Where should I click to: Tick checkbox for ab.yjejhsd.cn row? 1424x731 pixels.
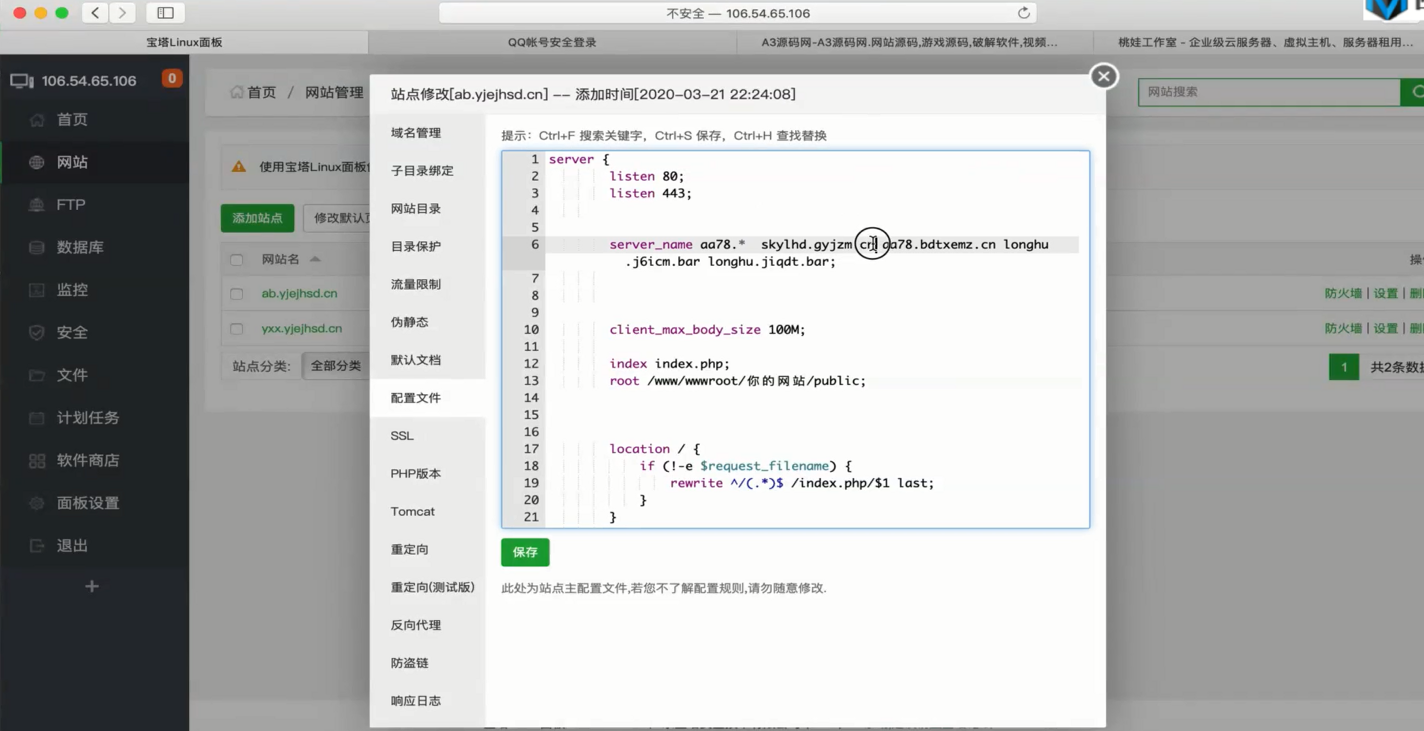coord(237,294)
